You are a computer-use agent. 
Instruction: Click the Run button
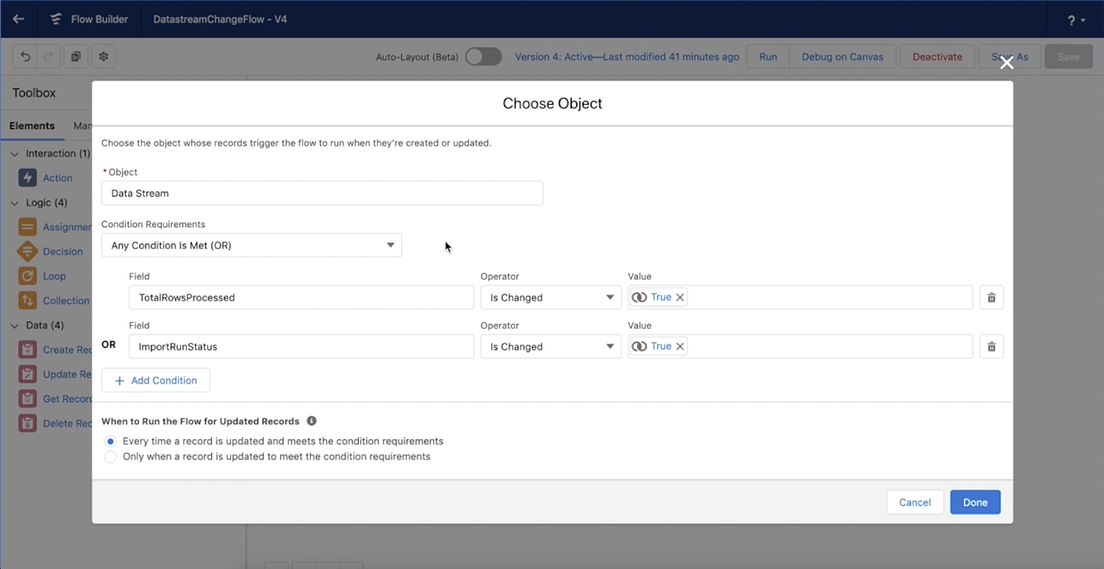pos(768,56)
